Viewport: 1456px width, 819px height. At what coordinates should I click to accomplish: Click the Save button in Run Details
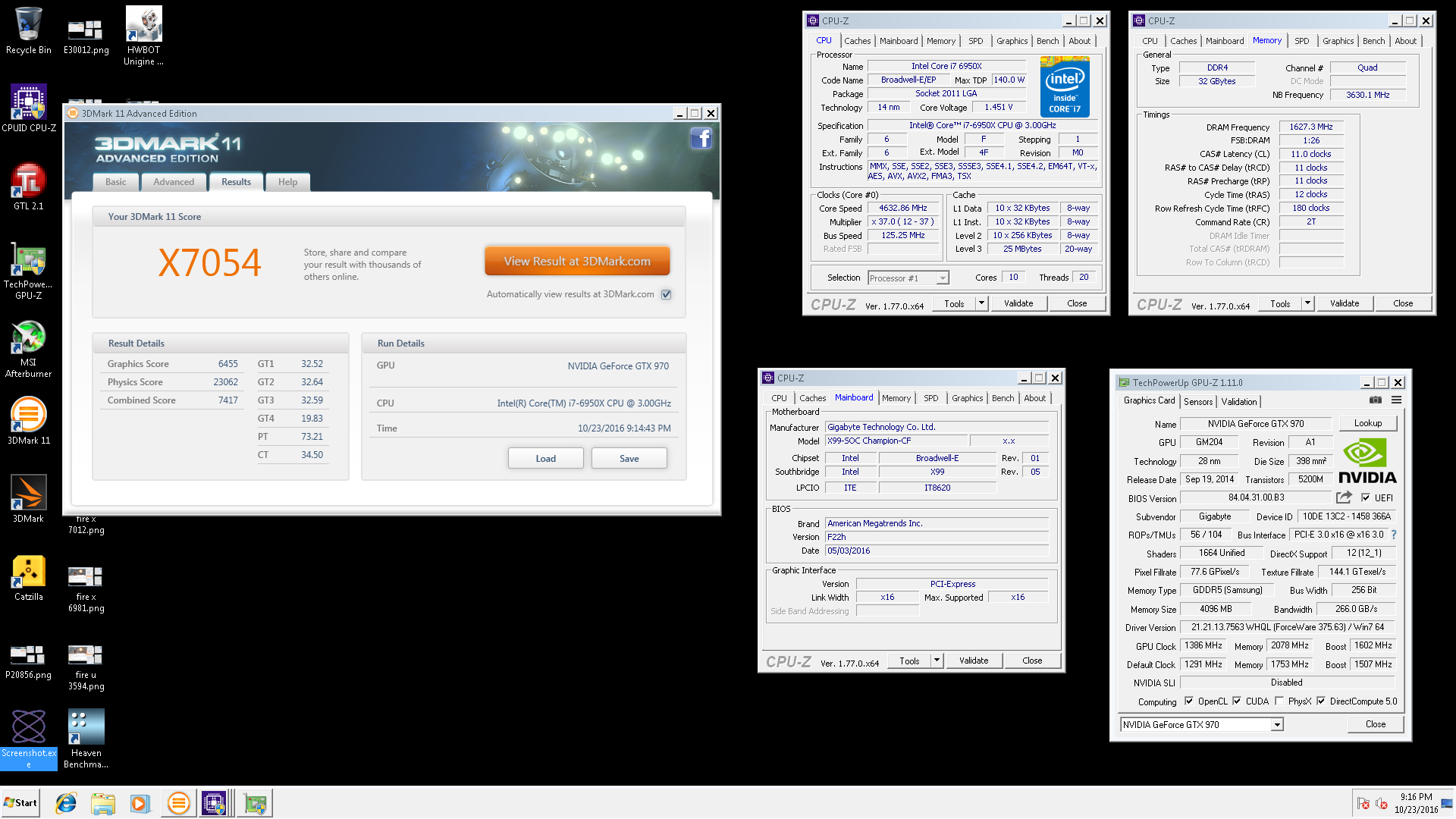pos(629,458)
